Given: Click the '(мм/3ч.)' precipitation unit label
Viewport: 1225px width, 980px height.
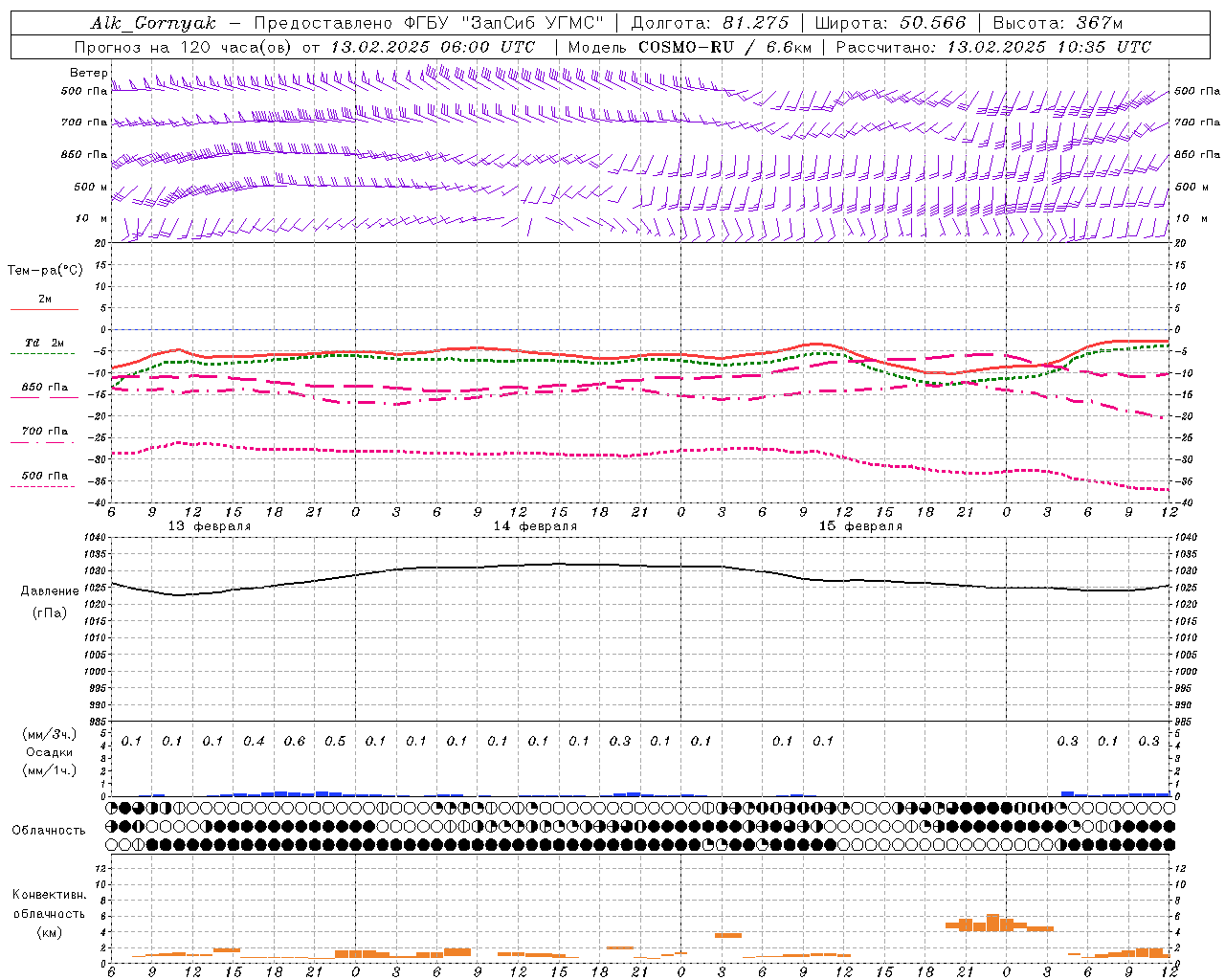Looking at the screenshot, I should pos(50,735).
